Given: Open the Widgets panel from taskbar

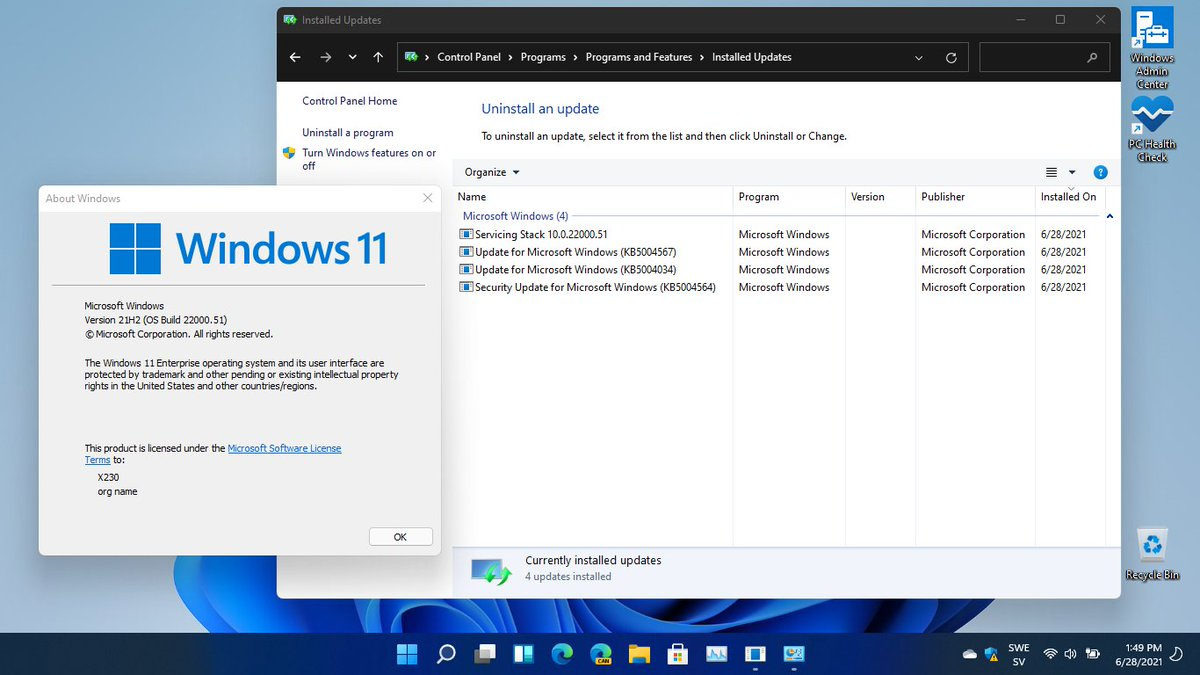Looking at the screenshot, I should click(x=523, y=654).
